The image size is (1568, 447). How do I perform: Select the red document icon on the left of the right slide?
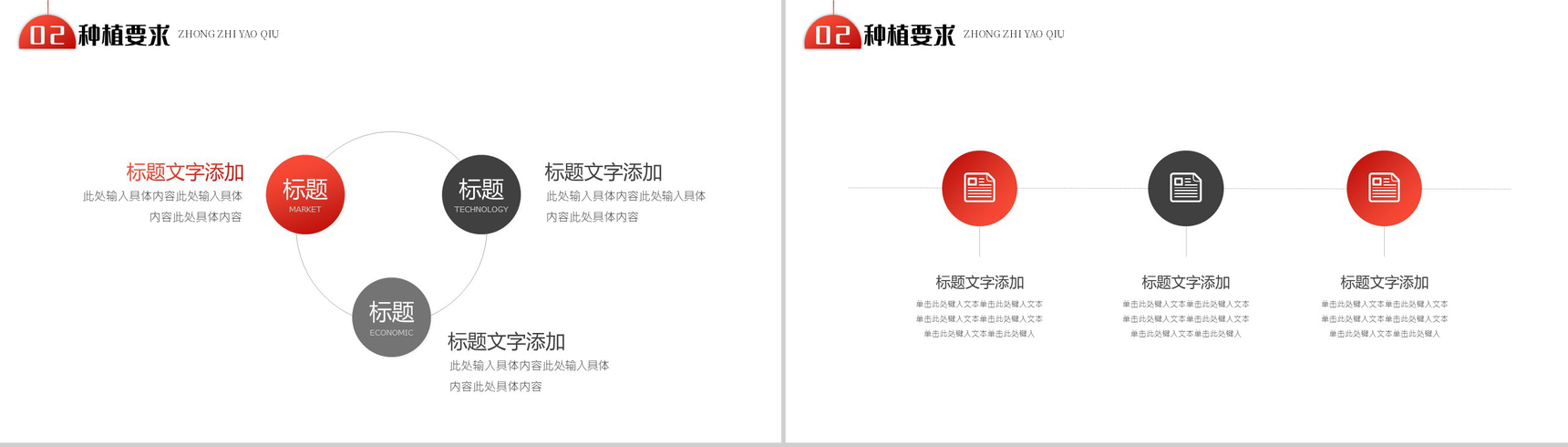979,188
